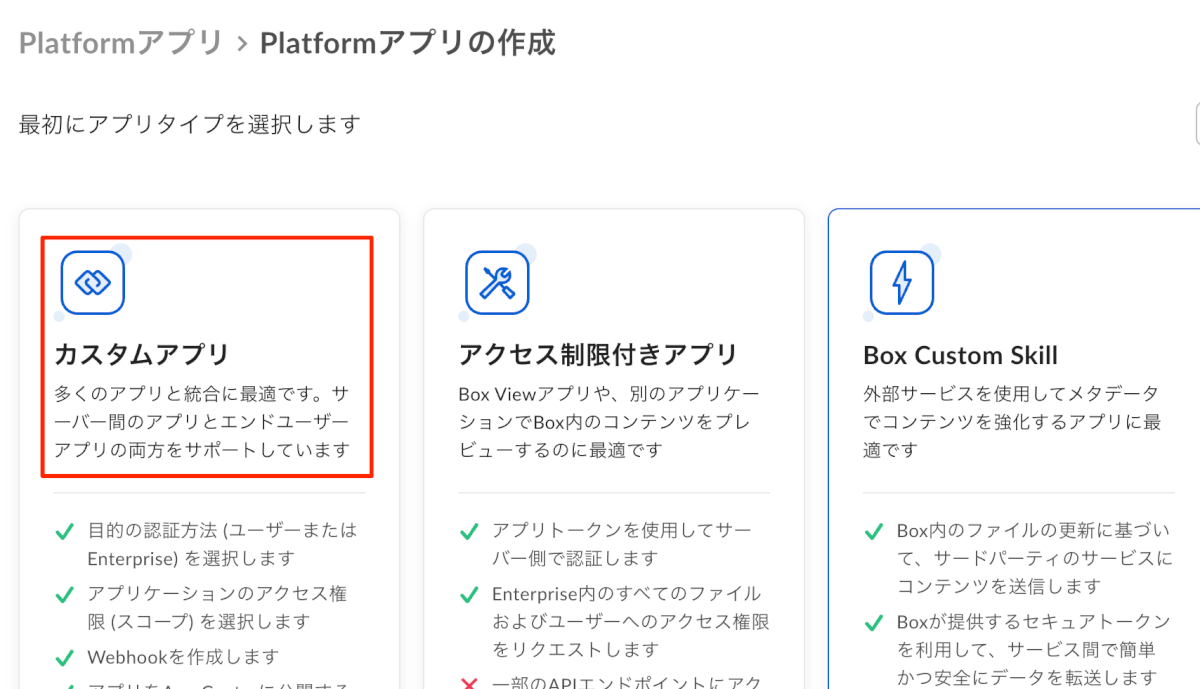The image size is (1200, 689).
Task: Go back to Platformアプリ breadcrumb link
Action: (x=120, y=43)
